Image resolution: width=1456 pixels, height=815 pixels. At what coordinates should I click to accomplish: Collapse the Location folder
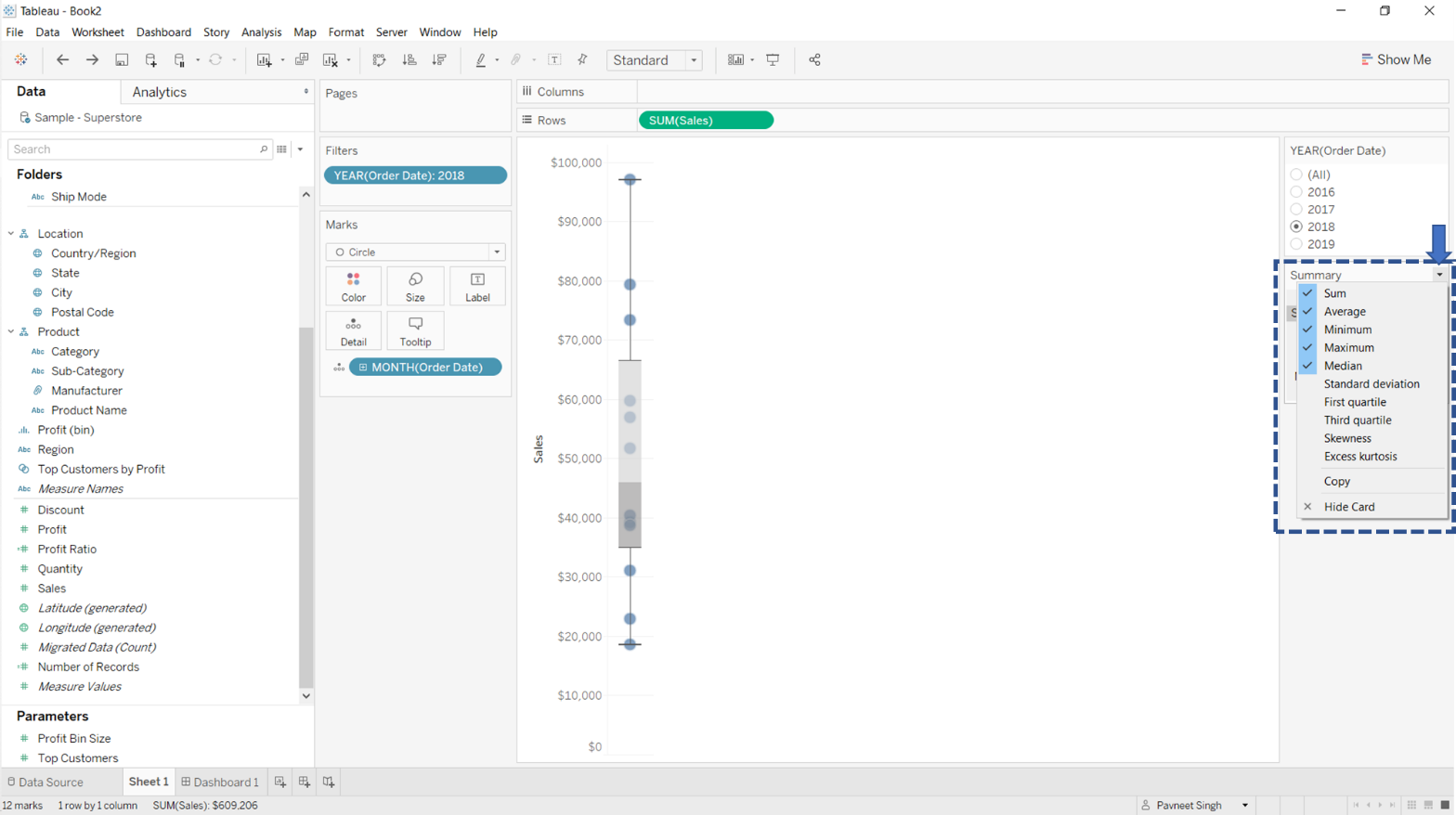coord(11,234)
